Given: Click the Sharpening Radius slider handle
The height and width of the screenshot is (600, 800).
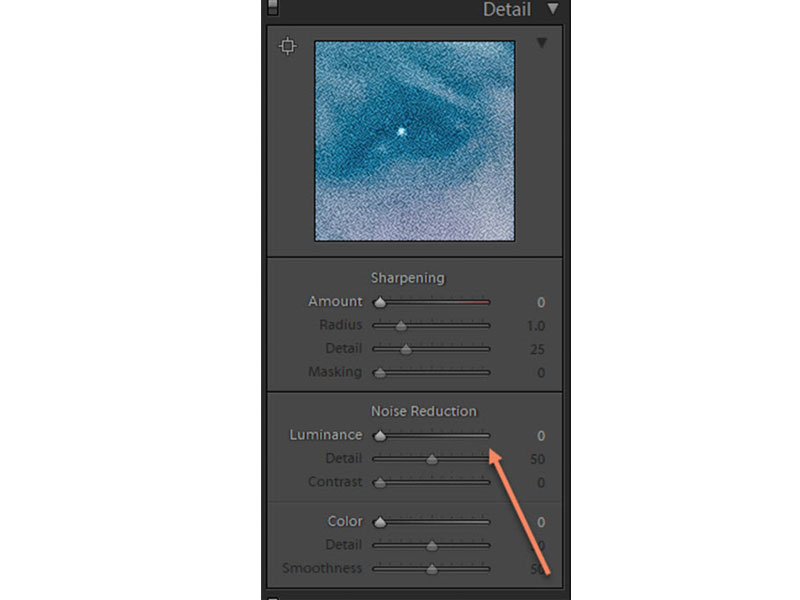Looking at the screenshot, I should 401,326.
